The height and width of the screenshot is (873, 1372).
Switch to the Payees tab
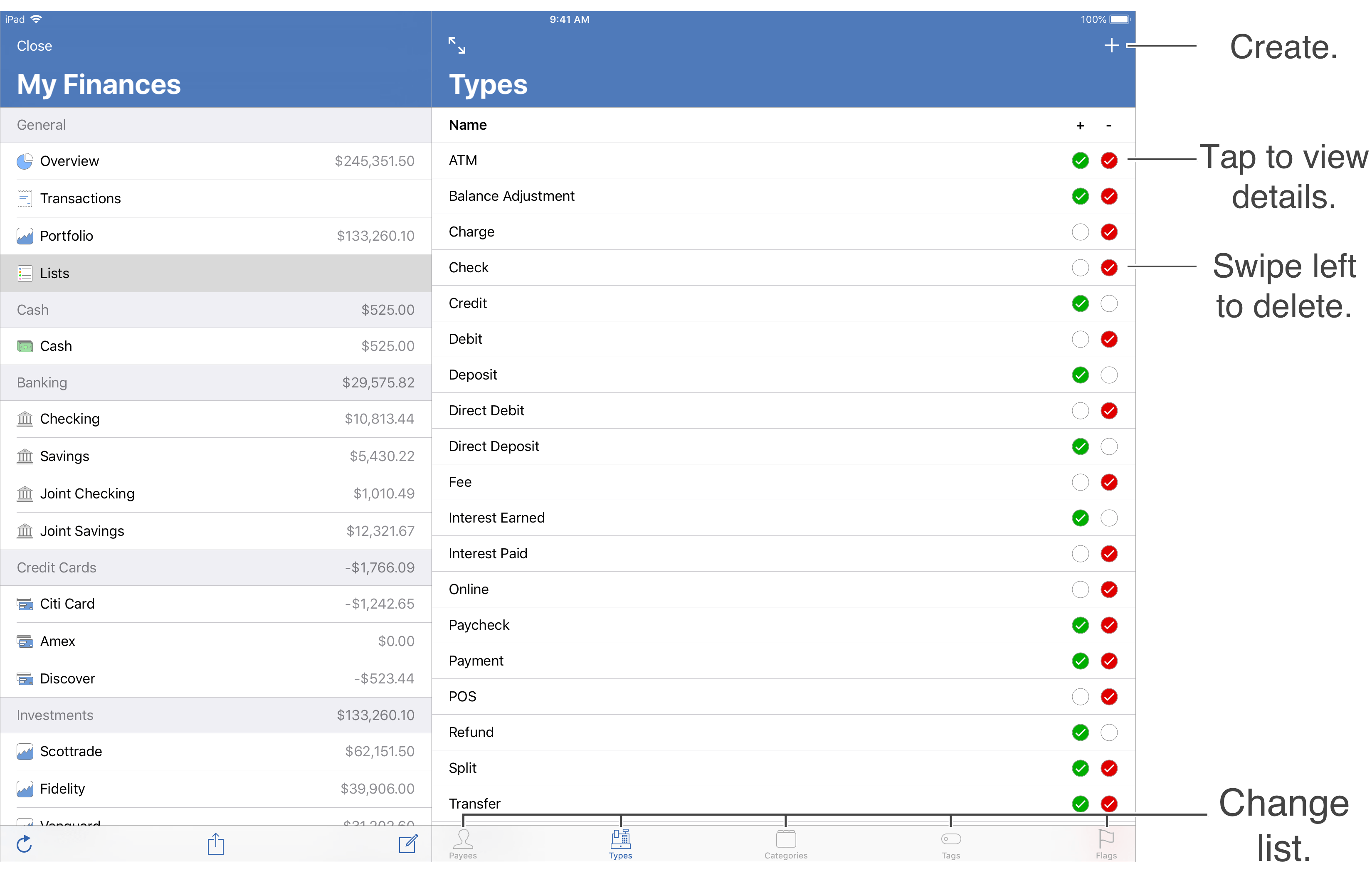463,844
